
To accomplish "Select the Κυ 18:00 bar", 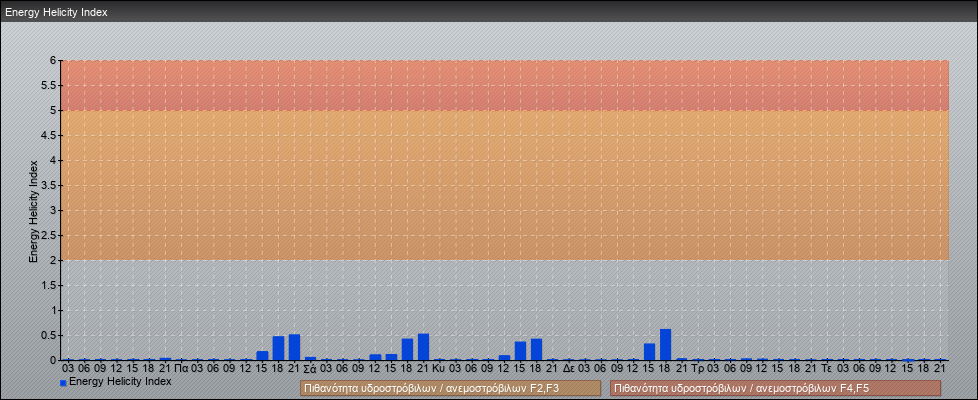I will coord(536,349).
